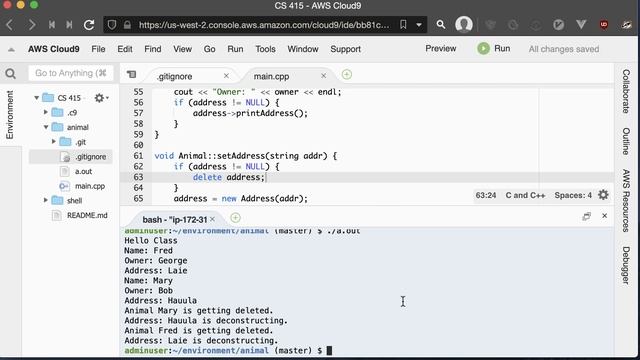The width and height of the screenshot is (640, 360).
Task: Click the green Run button
Action: (494, 49)
